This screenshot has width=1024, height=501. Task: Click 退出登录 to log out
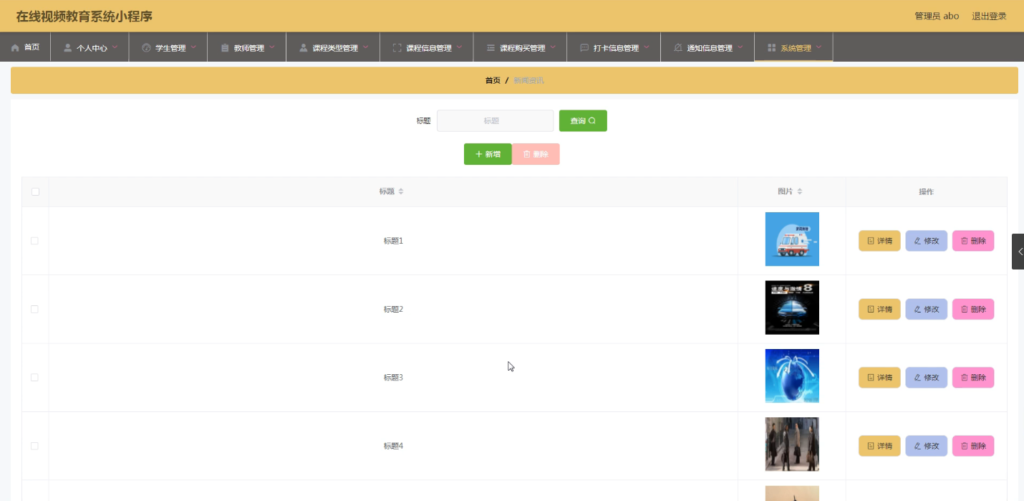coord(989,16)
